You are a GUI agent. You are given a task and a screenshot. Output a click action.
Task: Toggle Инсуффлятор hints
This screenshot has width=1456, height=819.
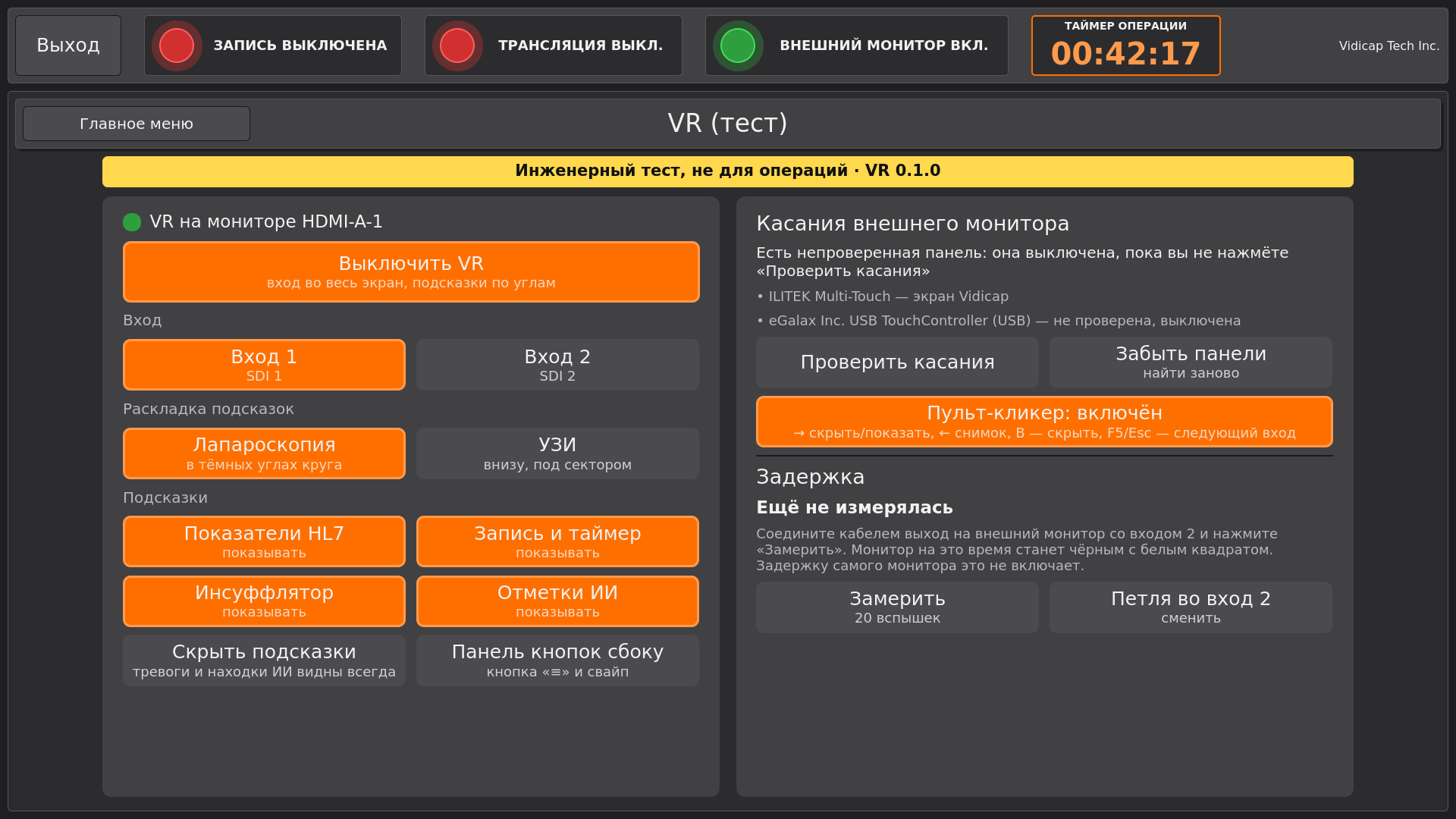(264, 601)
